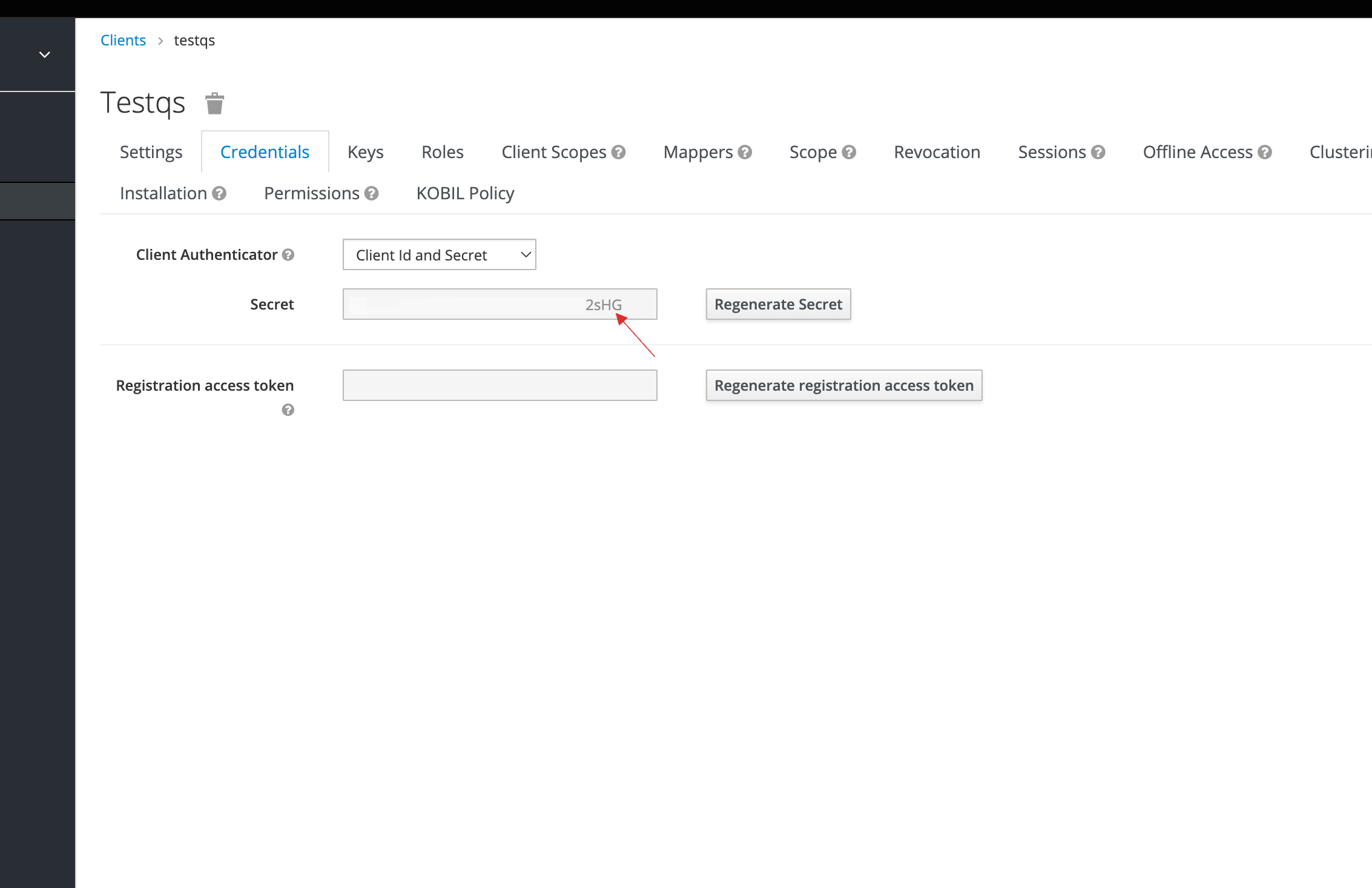Switch to the Roles tab
Viewport: 1372px width, 888px height.
(442, 151)
